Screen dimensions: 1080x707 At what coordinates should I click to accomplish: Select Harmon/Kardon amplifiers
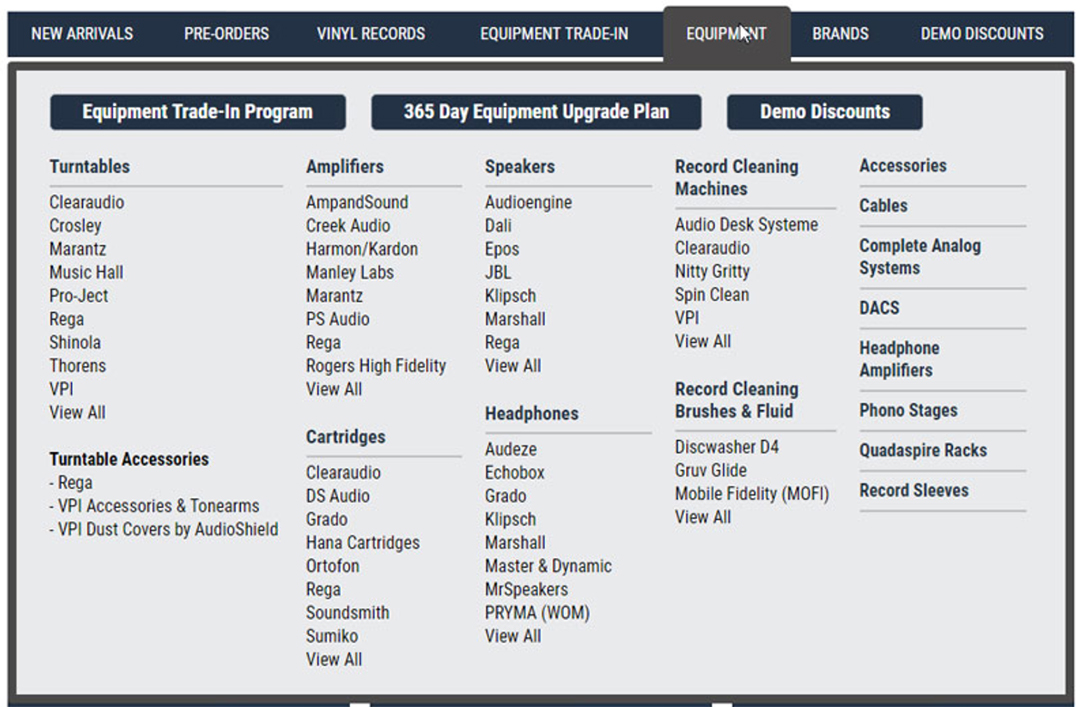(362, 249)
